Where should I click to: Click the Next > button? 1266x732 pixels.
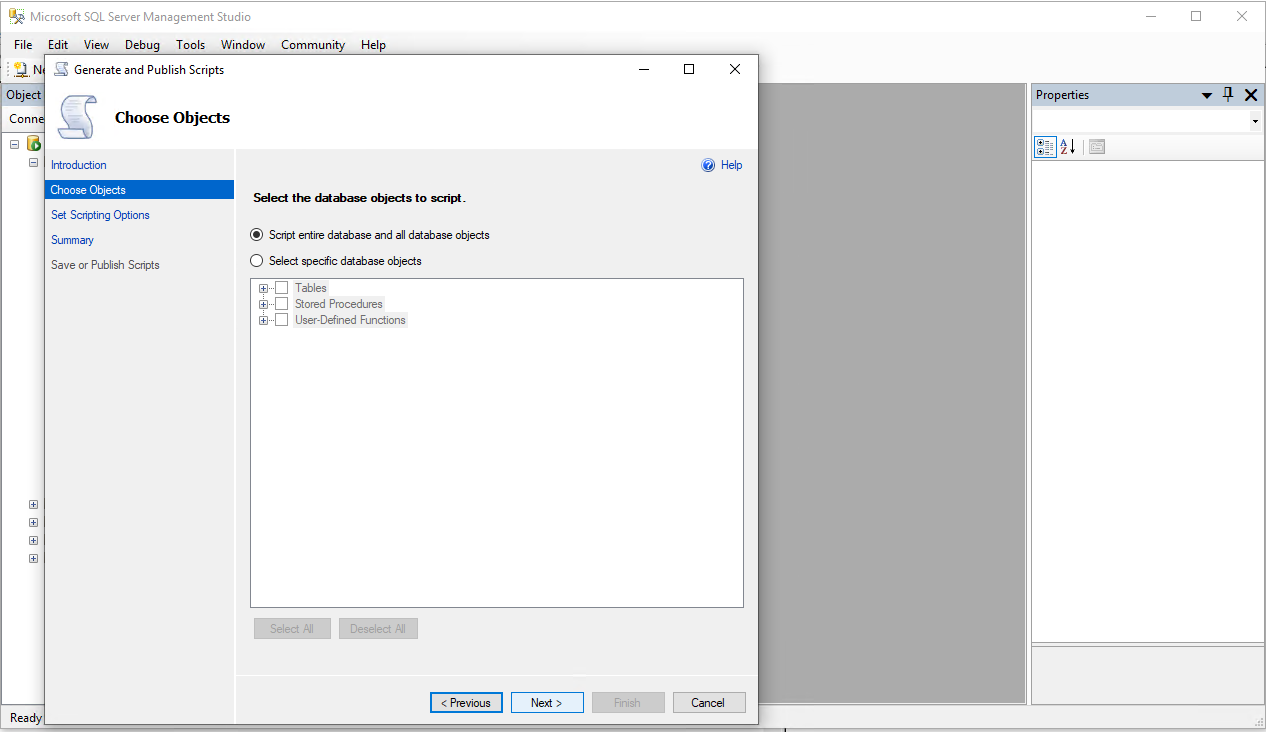point(547,703)
